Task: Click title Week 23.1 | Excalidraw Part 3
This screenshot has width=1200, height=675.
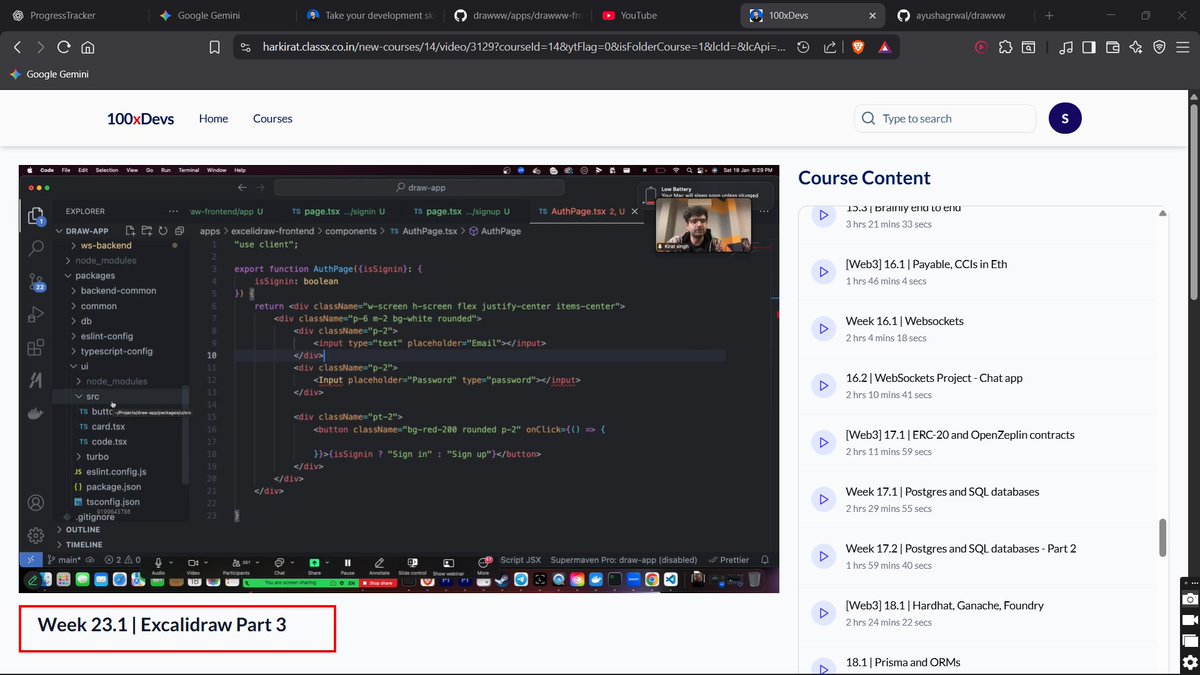Action: [x=162, y=625]
